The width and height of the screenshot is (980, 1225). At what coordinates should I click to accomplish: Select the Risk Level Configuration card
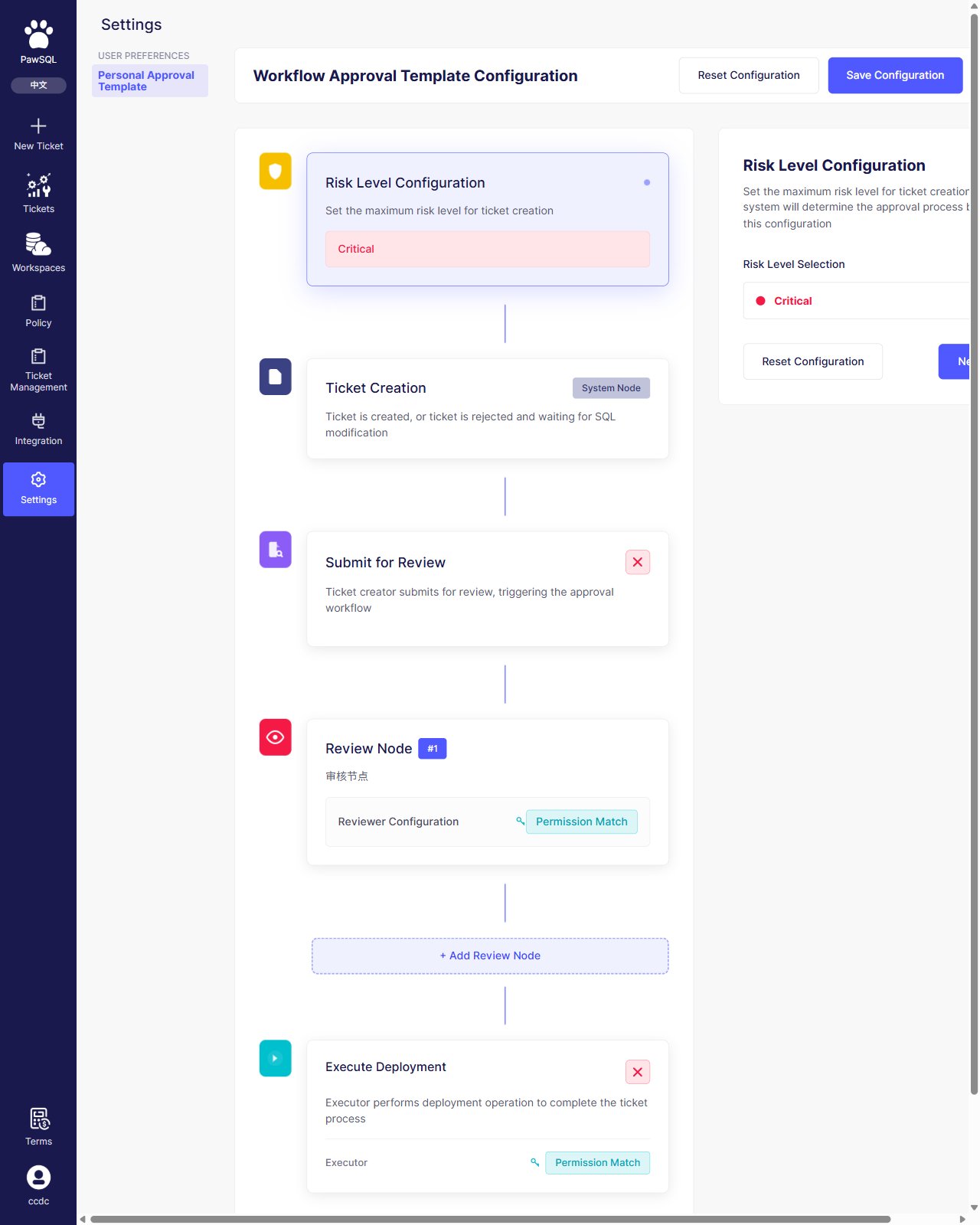tap(488, 219)
